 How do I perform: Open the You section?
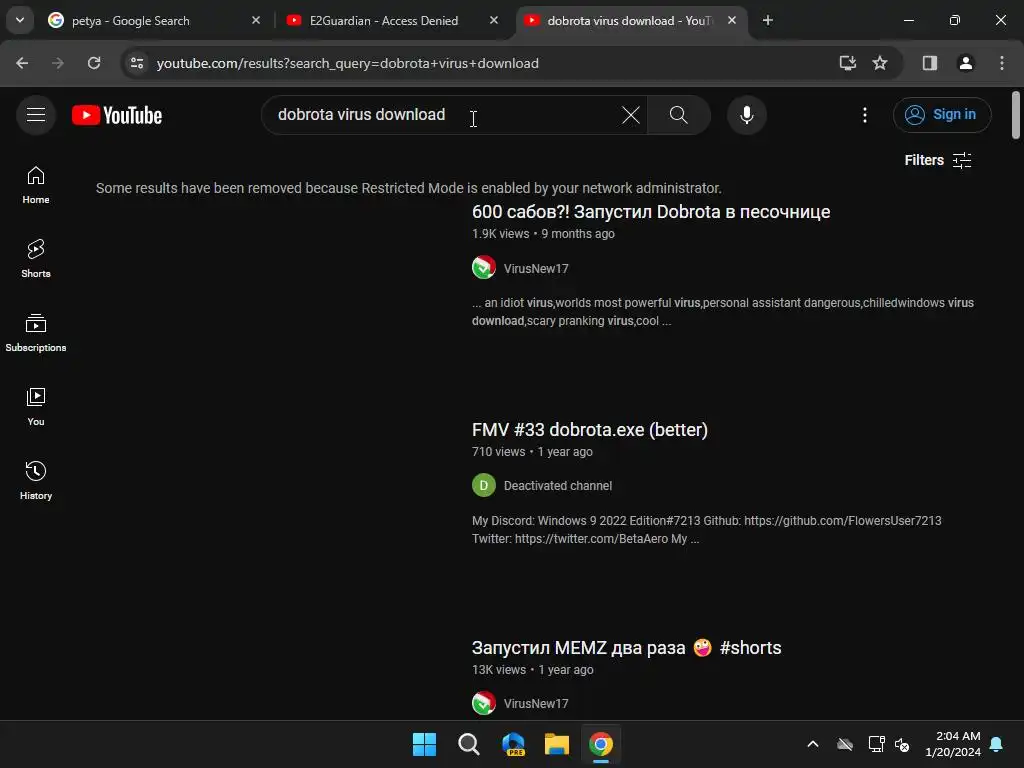click(36, 407)
